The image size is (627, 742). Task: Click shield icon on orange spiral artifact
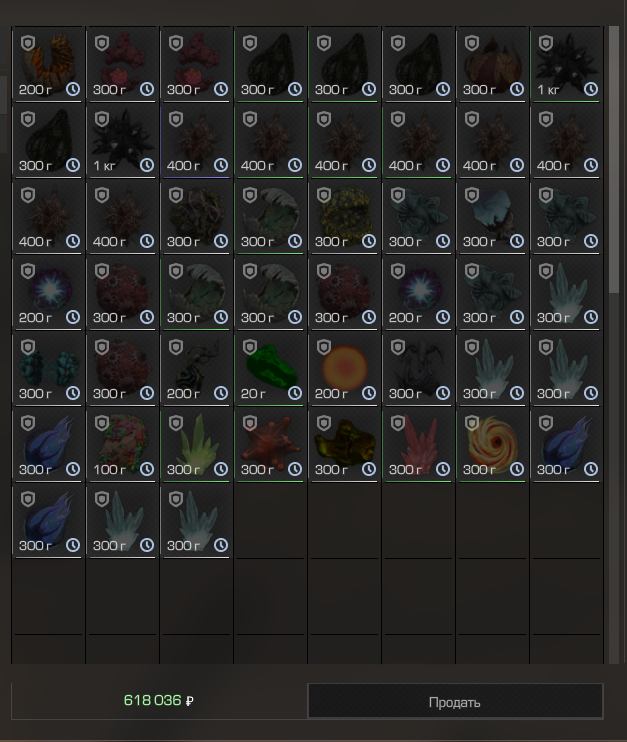[x=472, y=424]
